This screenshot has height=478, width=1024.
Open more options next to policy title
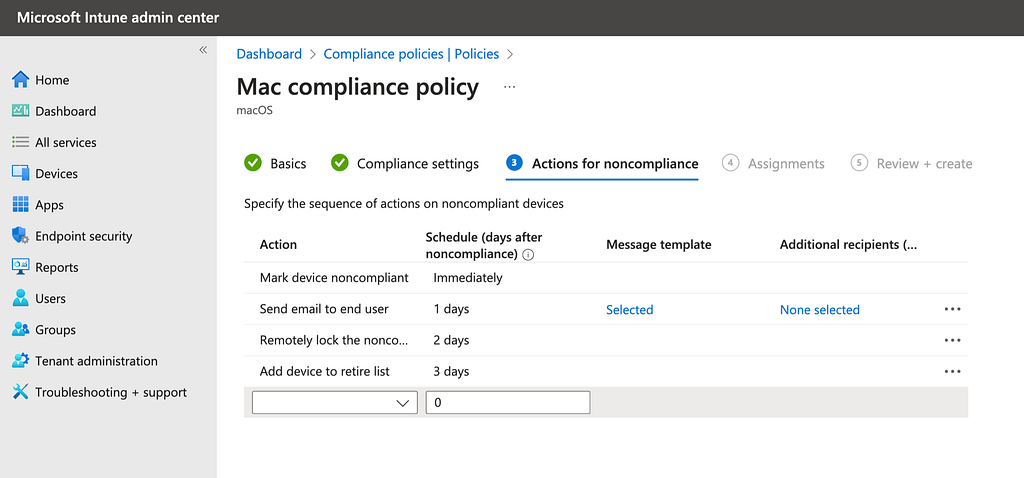(x=510, y=87)
